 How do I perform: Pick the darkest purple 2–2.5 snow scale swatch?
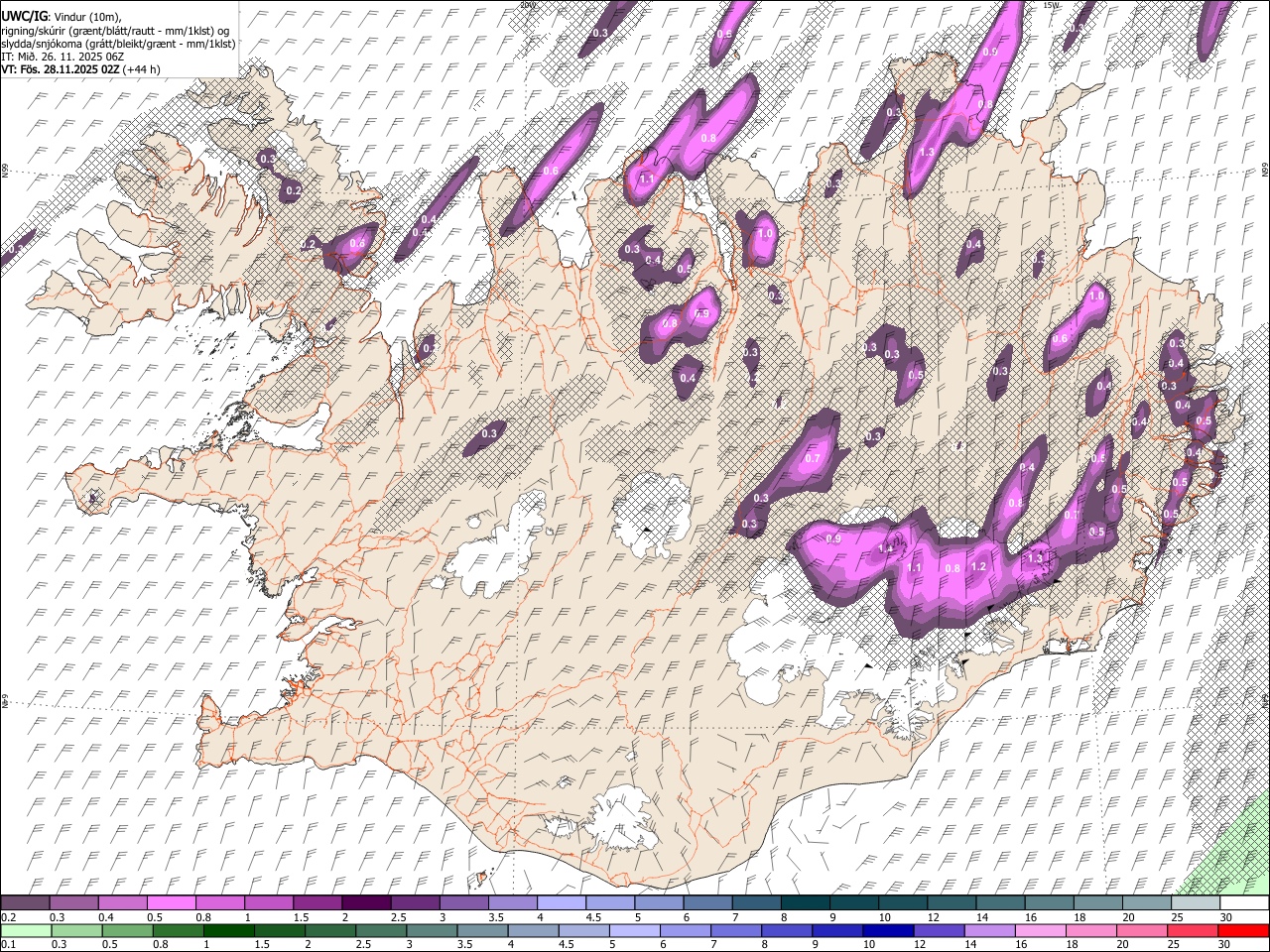[366, 902]
